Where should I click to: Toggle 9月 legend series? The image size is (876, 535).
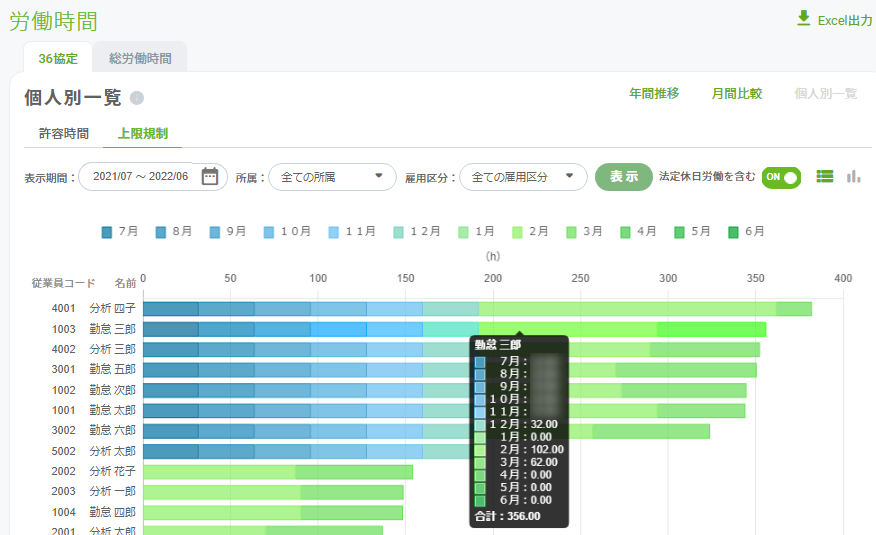pos(228,231)
